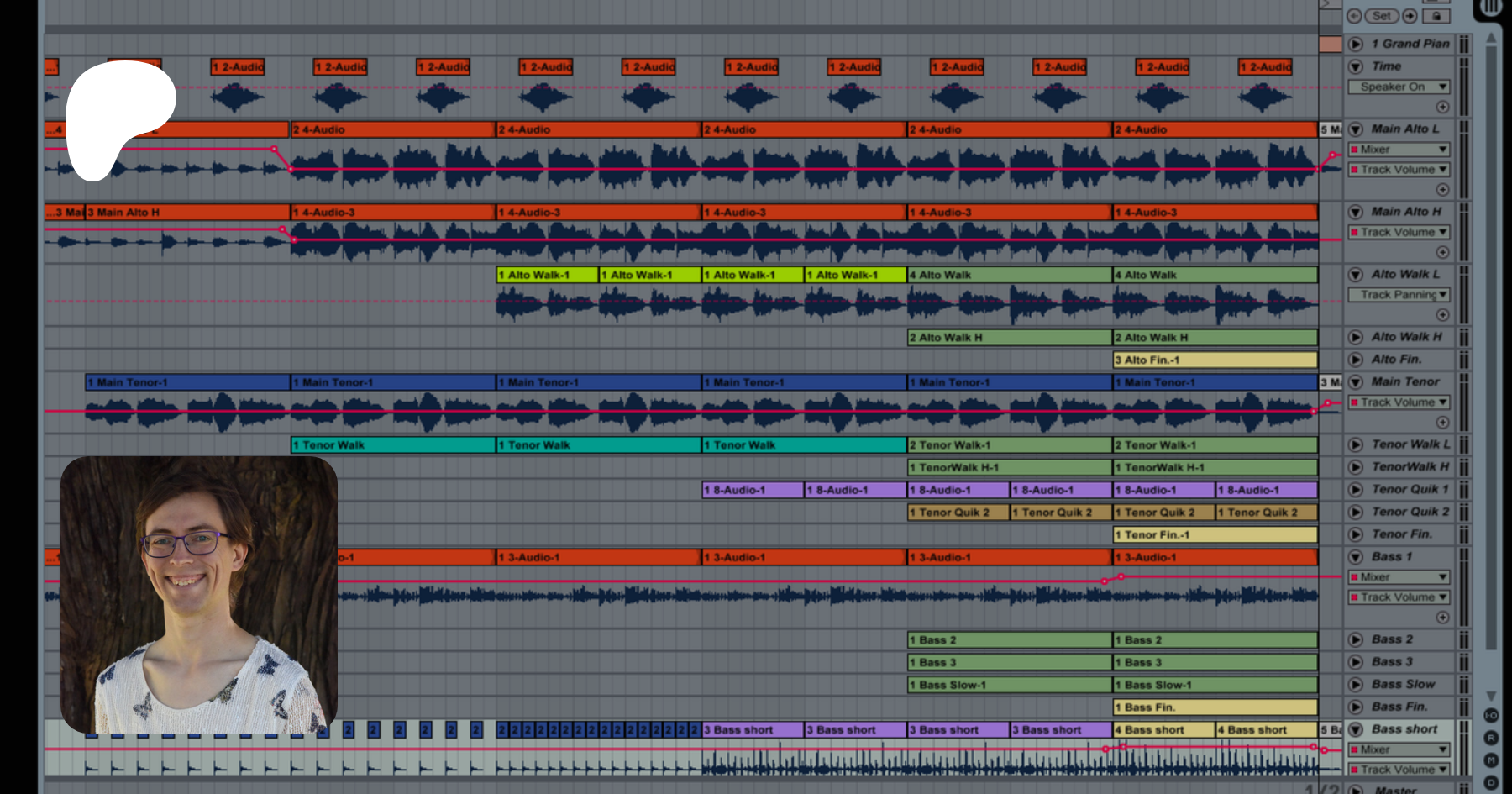Click the track Delay D button
The width and height of the screenshot is (1512, 794).
click(x=1491, y=782)
